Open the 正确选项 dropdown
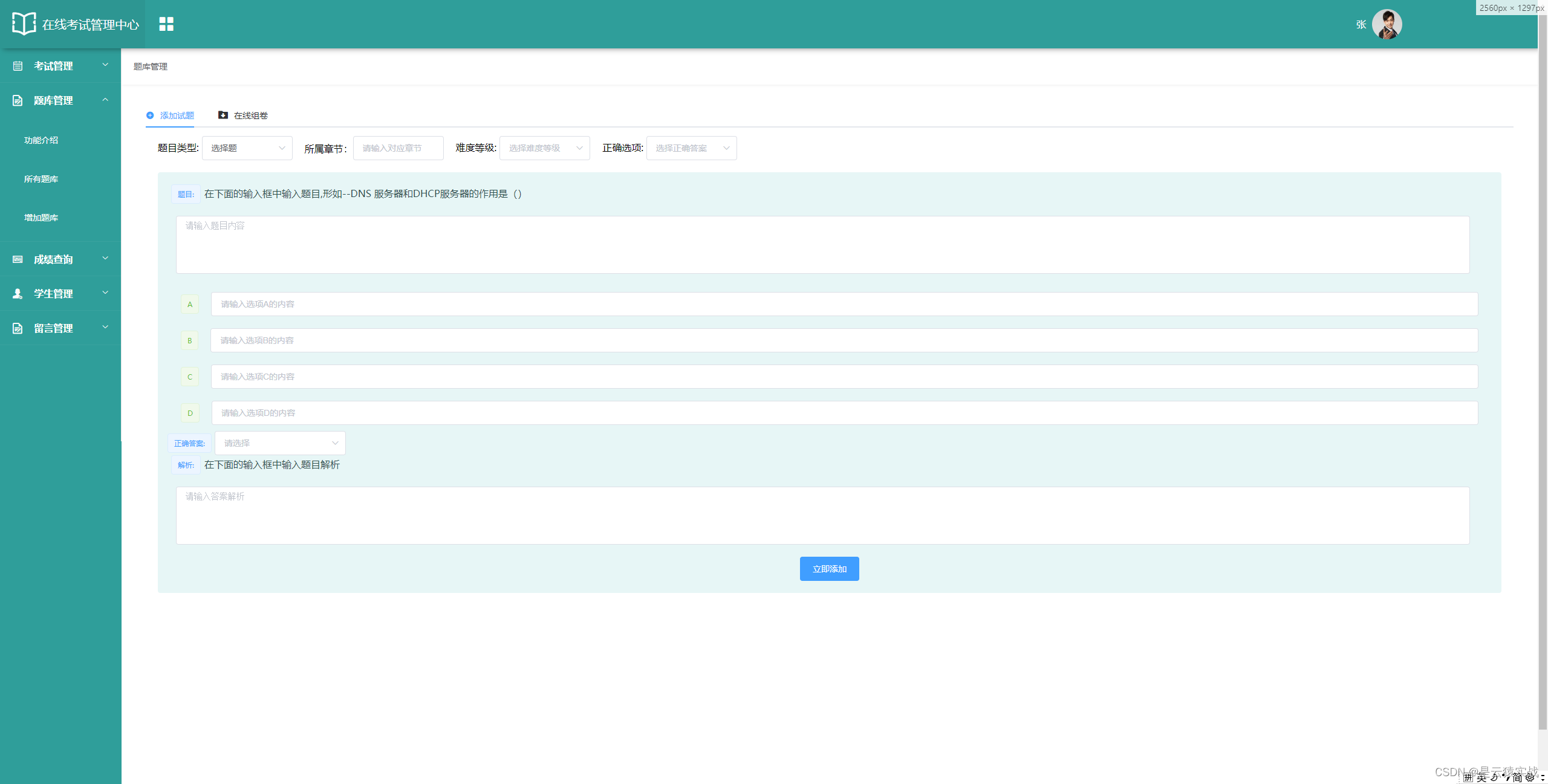The image size is (1548, 784). (x=691, y=148)
